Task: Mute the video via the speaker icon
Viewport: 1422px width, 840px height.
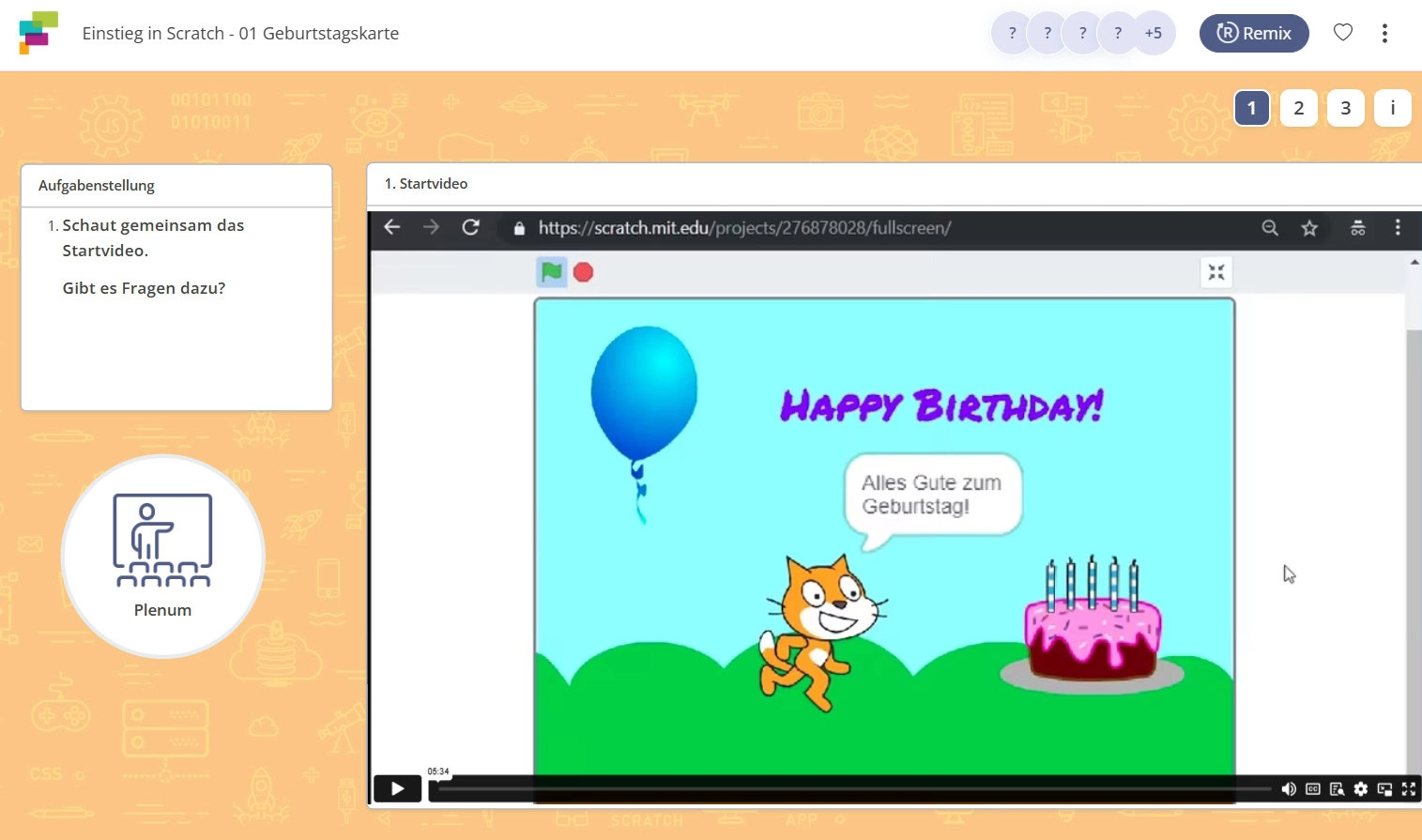Action: (1289, 789)
